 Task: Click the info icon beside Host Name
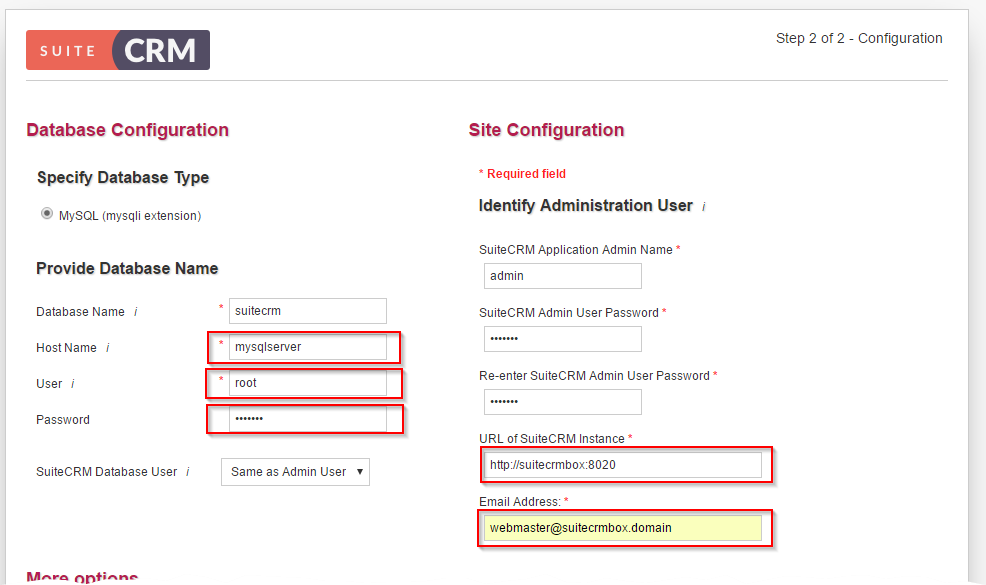(108, 348)
